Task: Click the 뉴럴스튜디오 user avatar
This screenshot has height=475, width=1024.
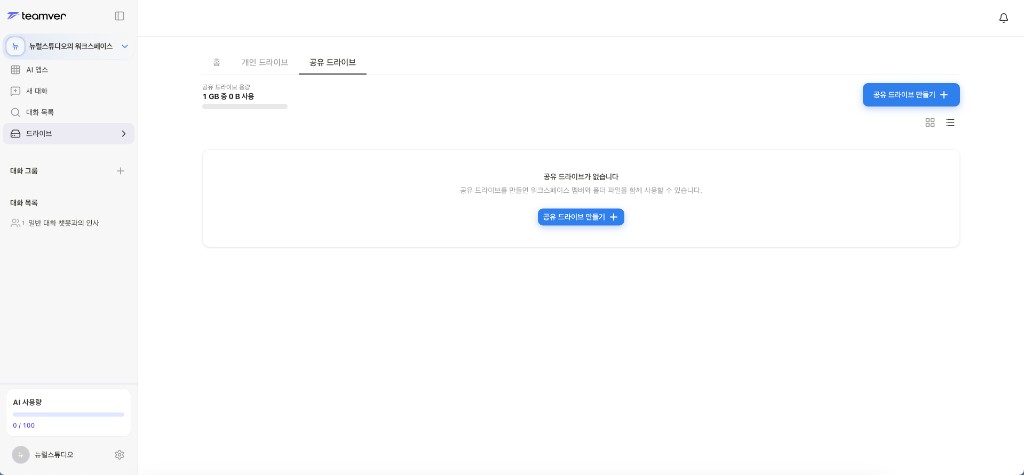Action: 21,455
